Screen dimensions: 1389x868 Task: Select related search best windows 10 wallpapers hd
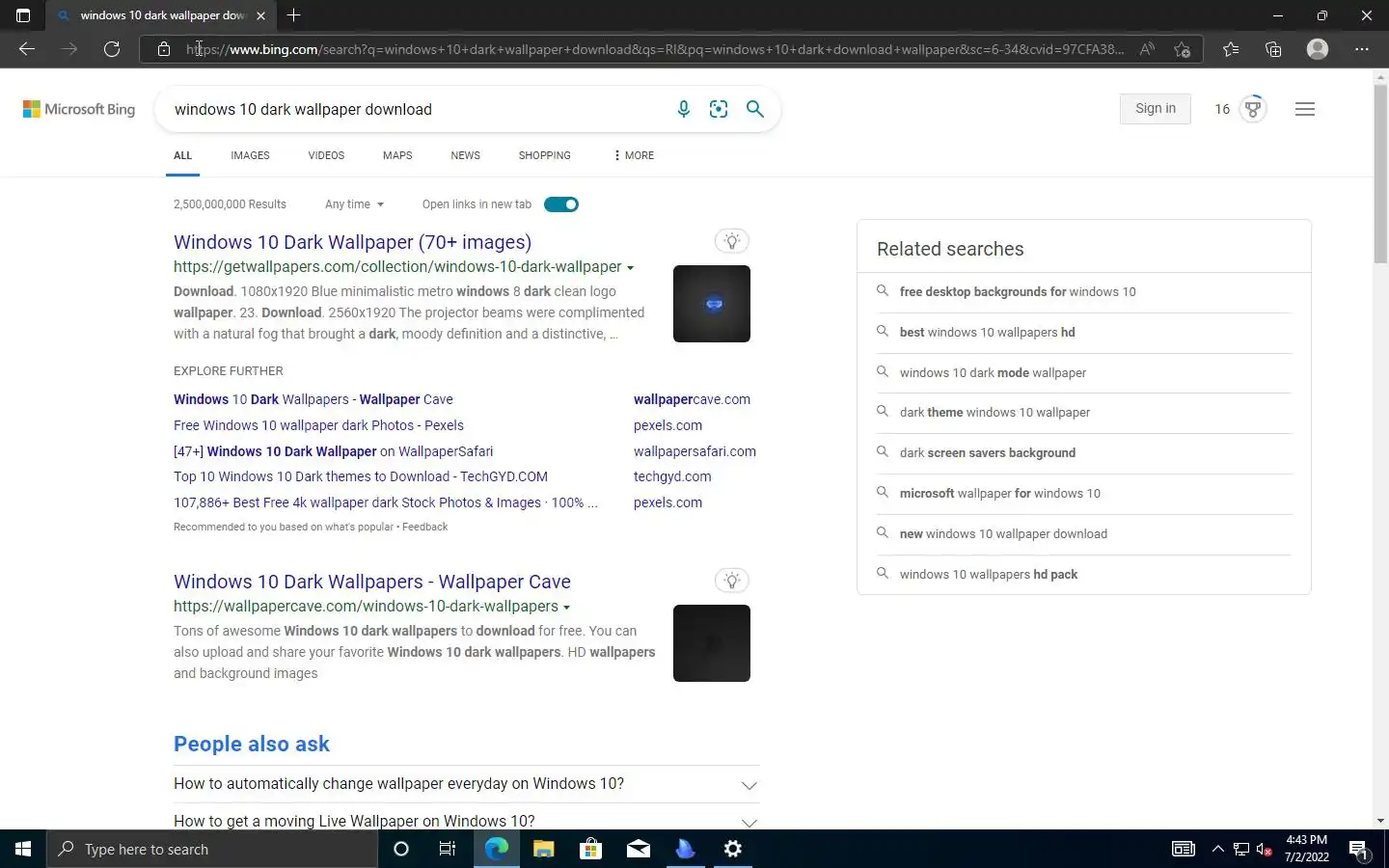(987, 332)
